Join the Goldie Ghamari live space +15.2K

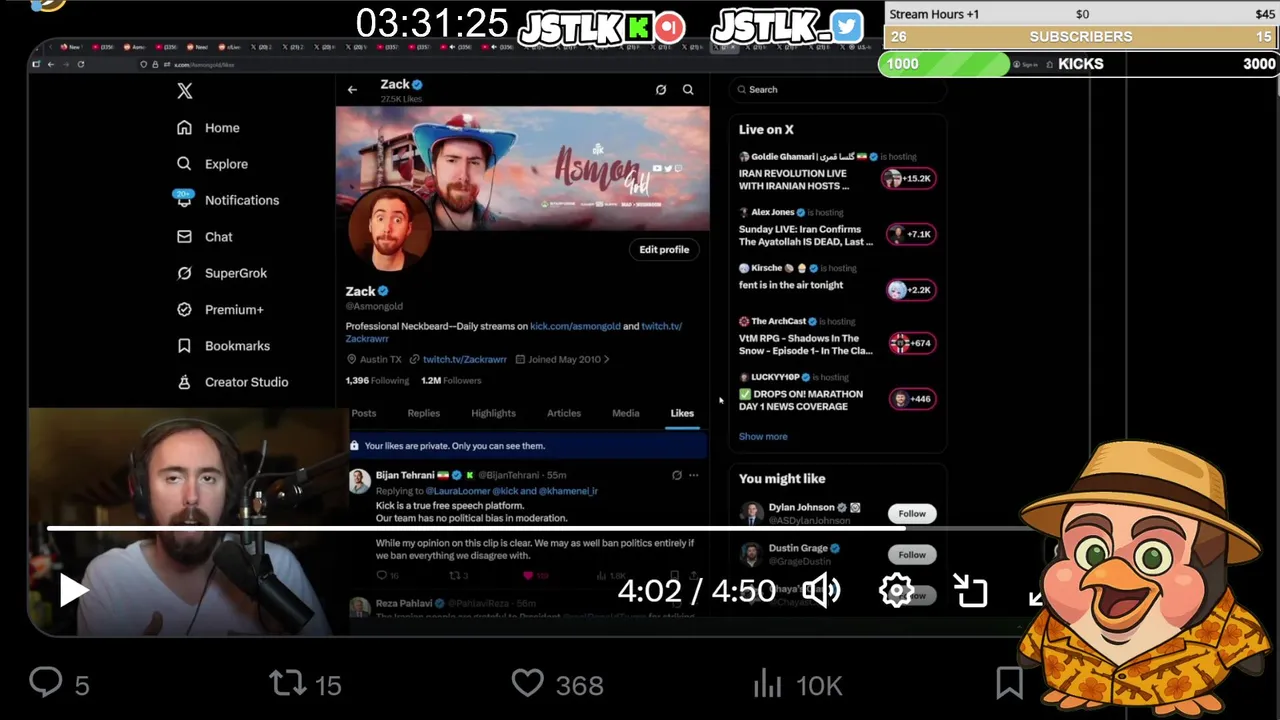coord(908,178)
